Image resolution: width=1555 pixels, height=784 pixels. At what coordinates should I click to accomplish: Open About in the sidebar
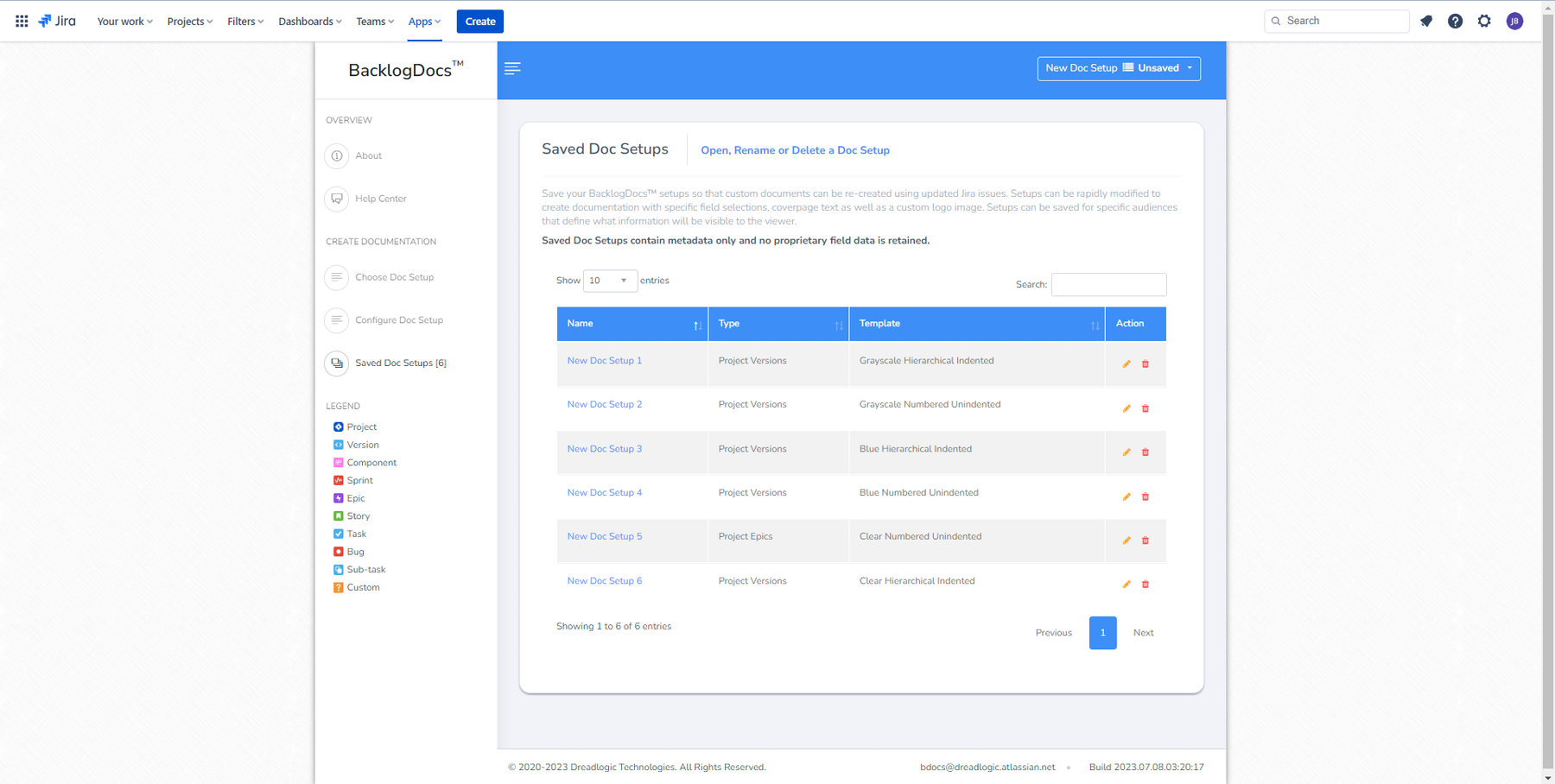click(368, 155)
